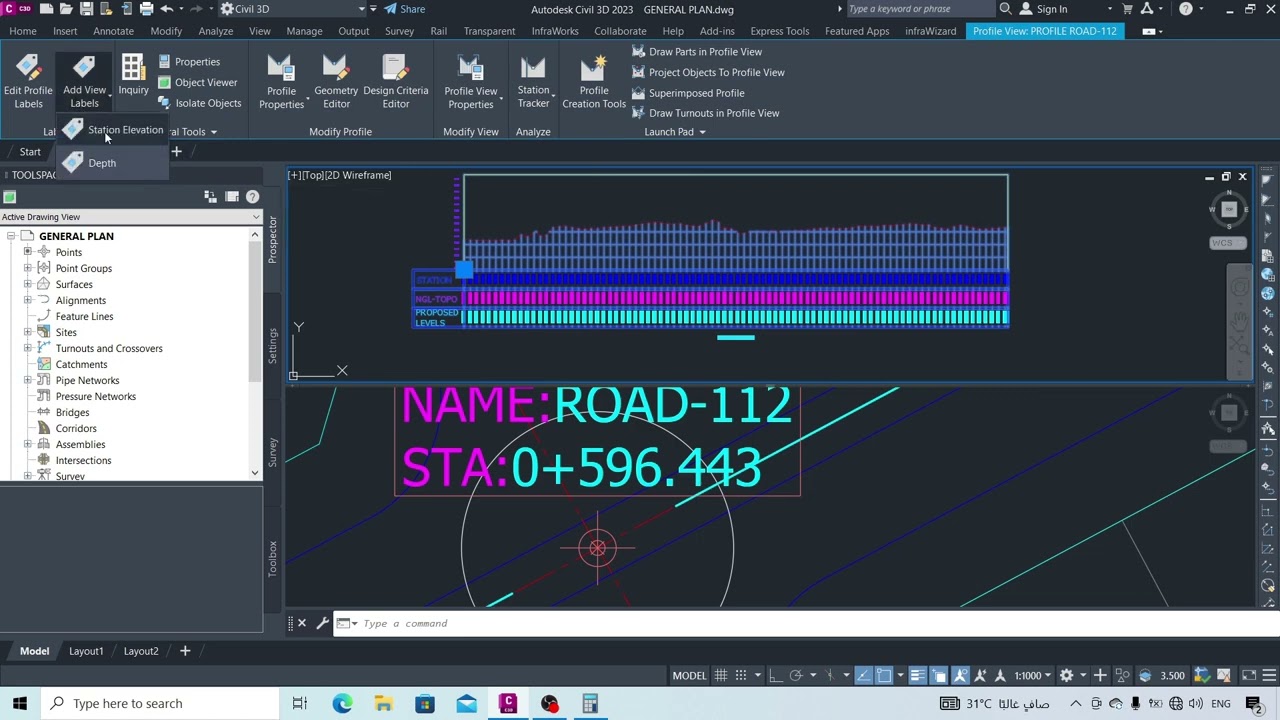Create new drawing from quick access toolbar

tap(46, 9)
